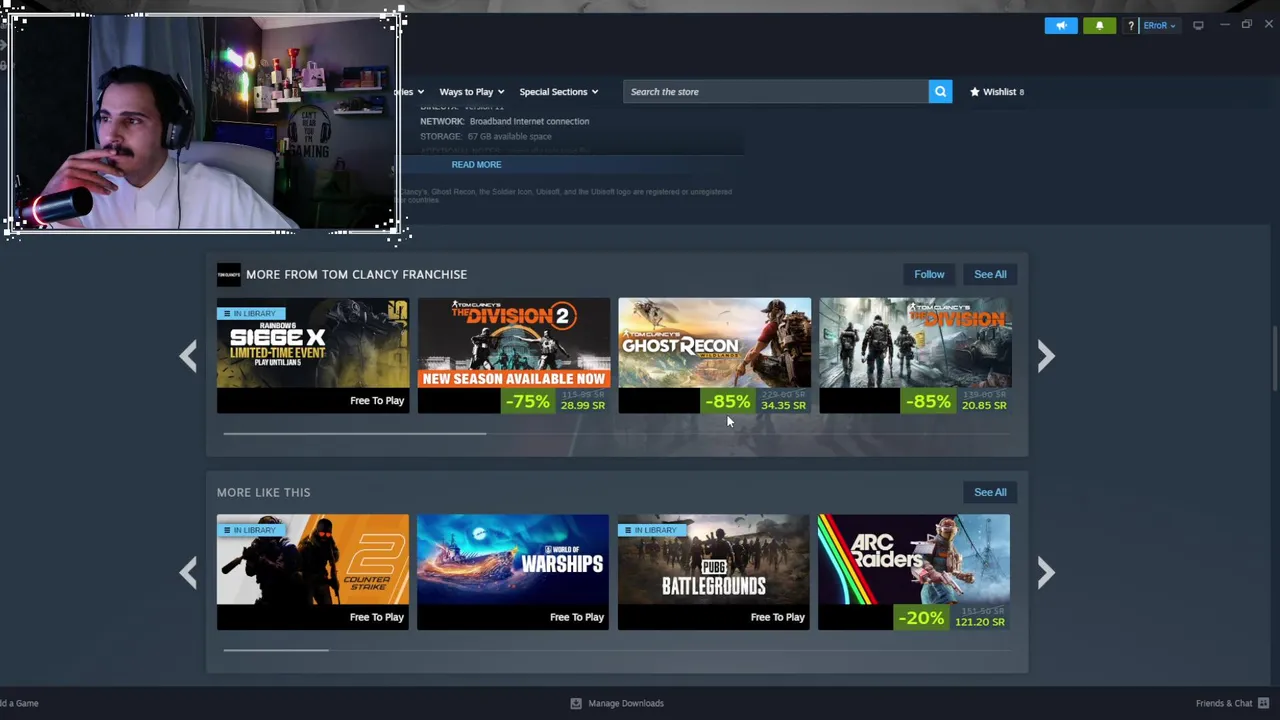Screen dimensions: 1280x720
Task: Open Friends & Chat
Action: (1223, 703)
